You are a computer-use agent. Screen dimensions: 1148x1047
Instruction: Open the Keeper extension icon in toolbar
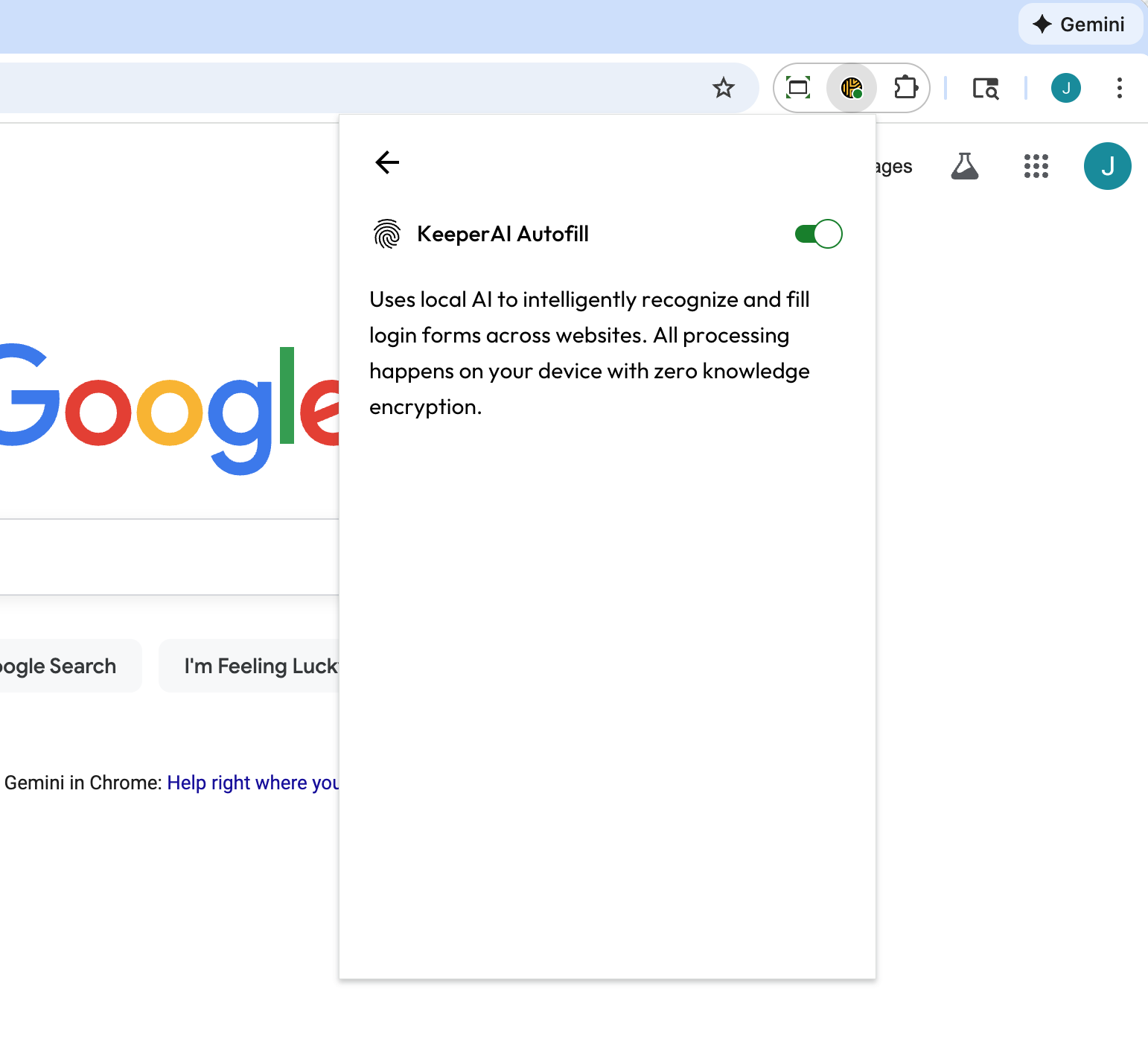pyautogui.click(x=851, y=88)
